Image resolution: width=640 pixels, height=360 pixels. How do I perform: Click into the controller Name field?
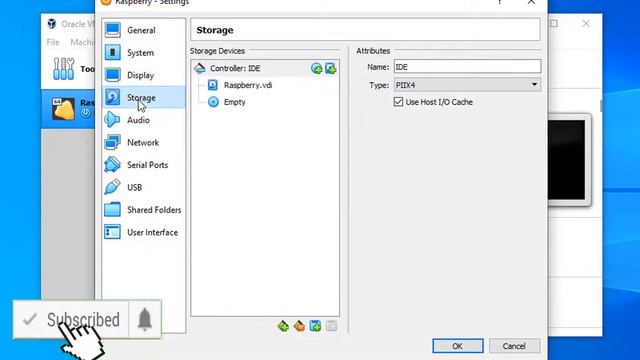467,67
